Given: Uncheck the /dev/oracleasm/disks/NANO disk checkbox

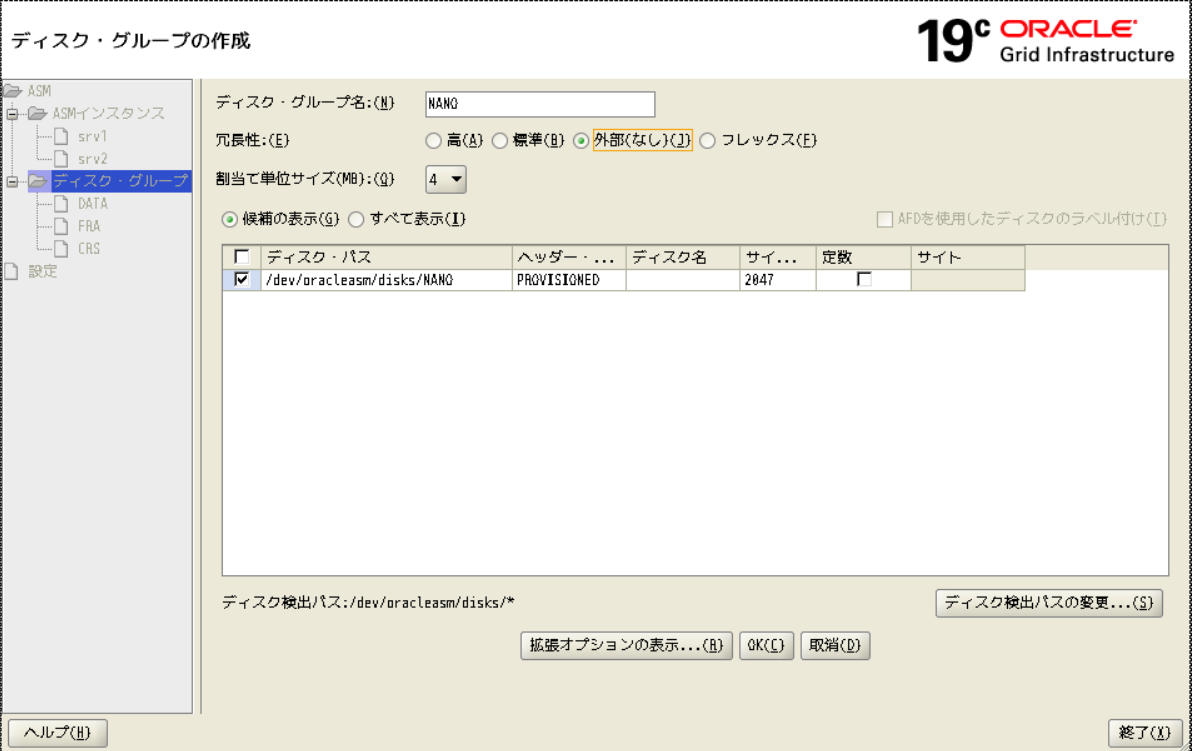Looking at the screenshot, I should click(242, 280).
